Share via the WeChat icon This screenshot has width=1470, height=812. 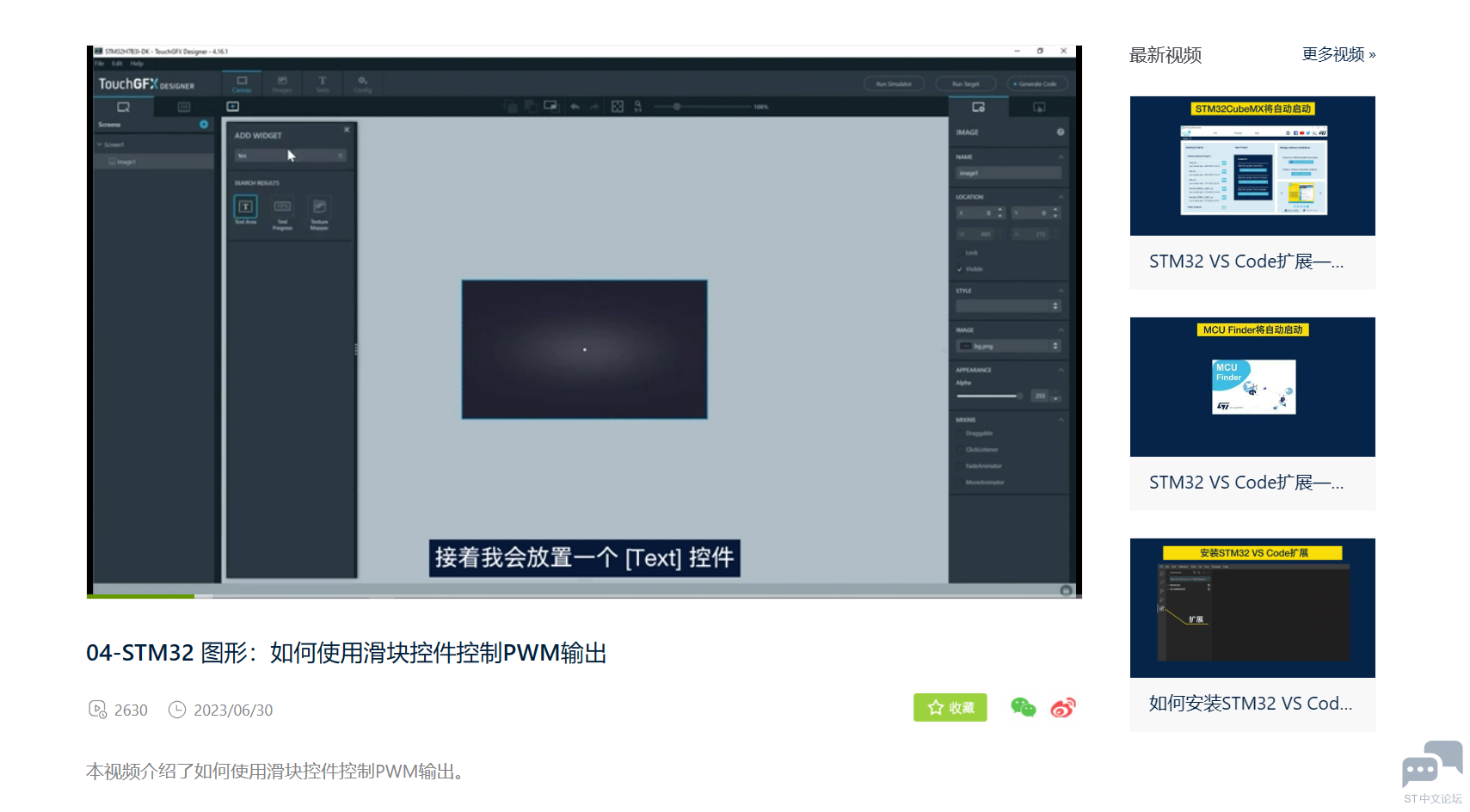(1023, 707)
